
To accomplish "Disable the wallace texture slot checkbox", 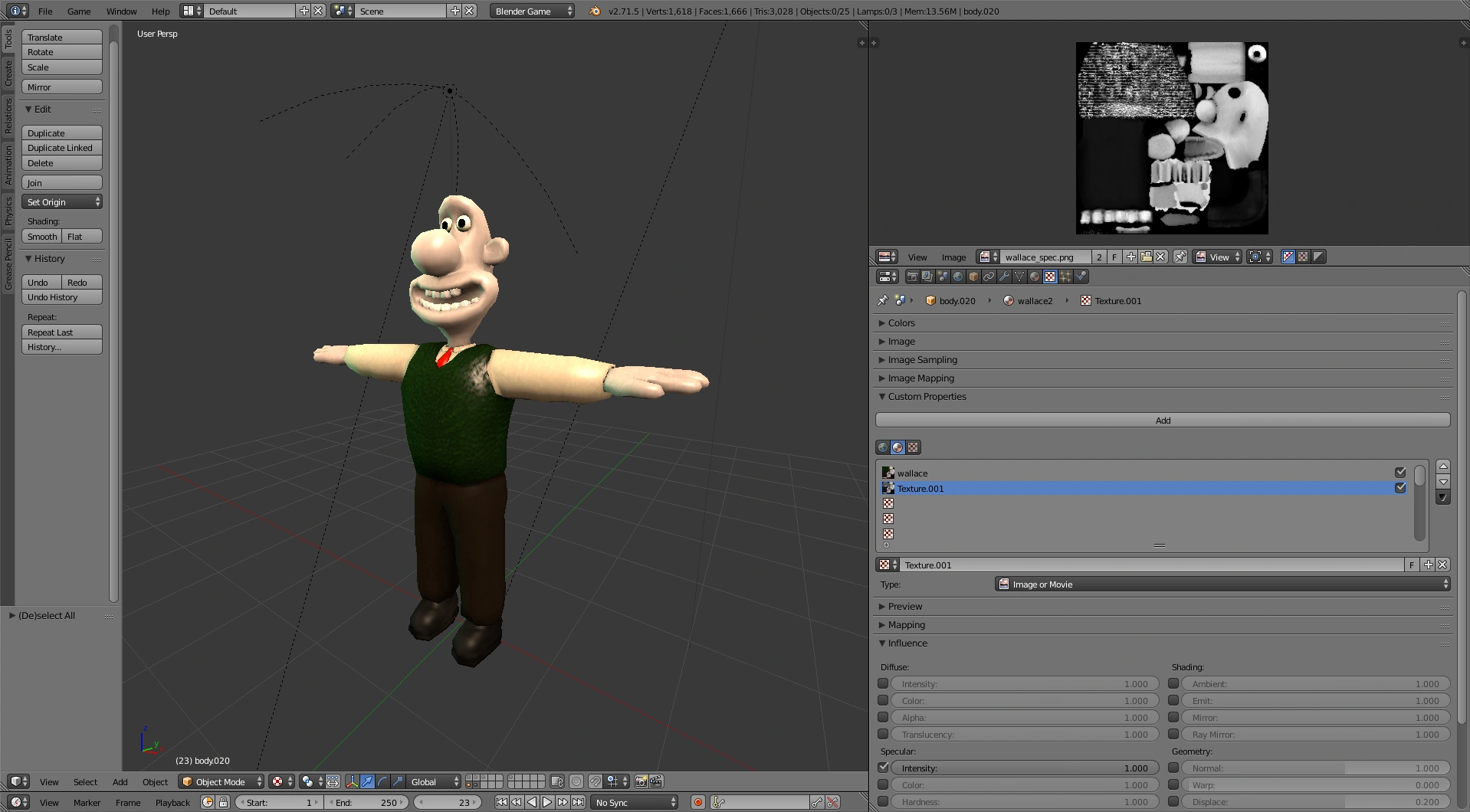I will click(1400, 473).
